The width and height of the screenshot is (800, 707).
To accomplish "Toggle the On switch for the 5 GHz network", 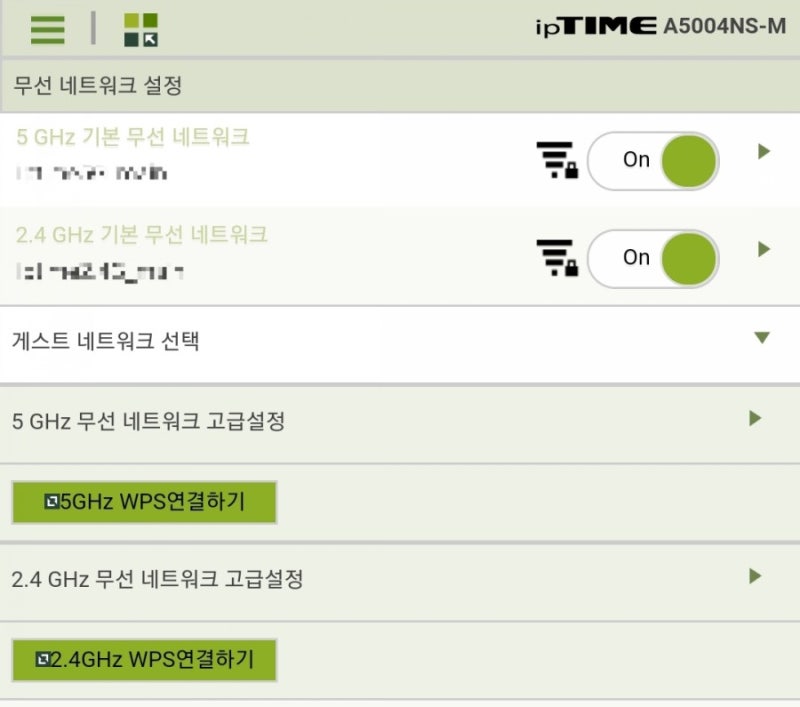I will coord(655,160).
